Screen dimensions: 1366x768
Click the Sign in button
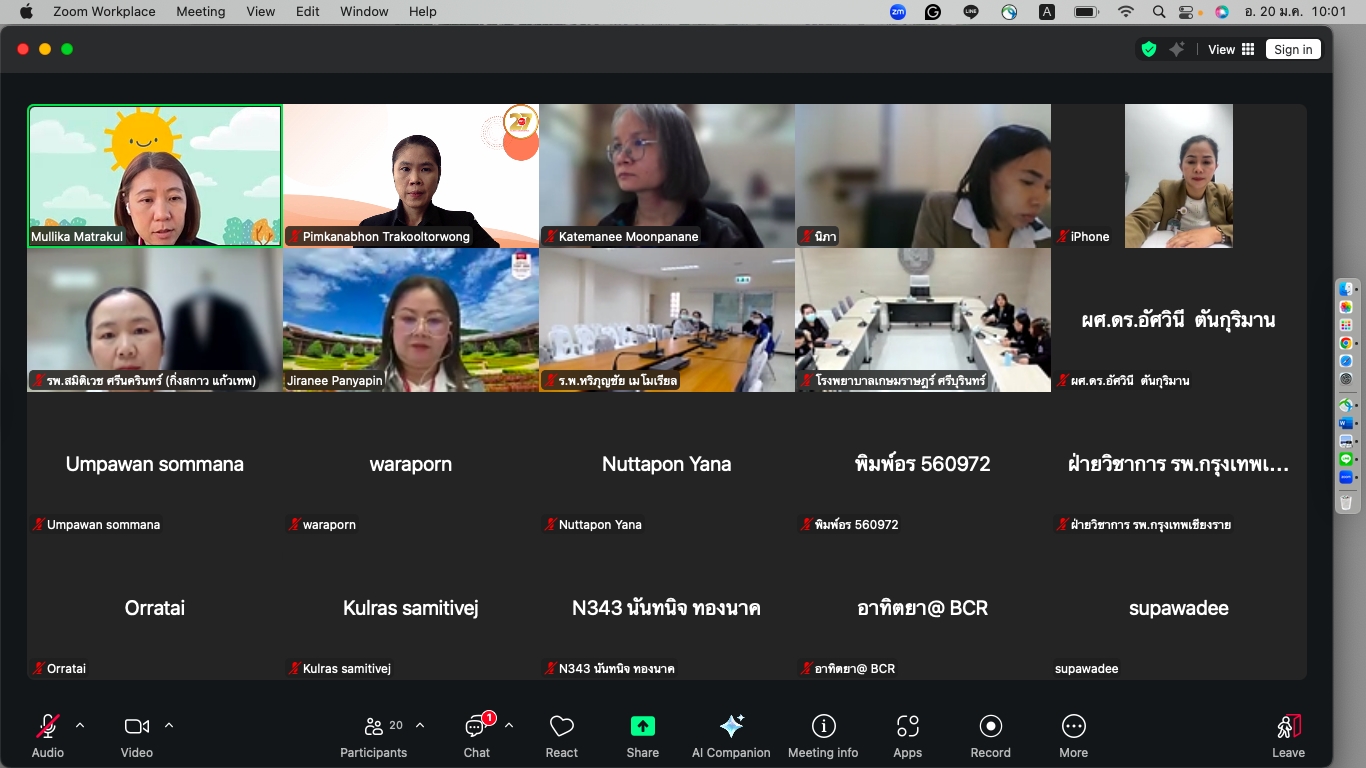(1292, 49)
